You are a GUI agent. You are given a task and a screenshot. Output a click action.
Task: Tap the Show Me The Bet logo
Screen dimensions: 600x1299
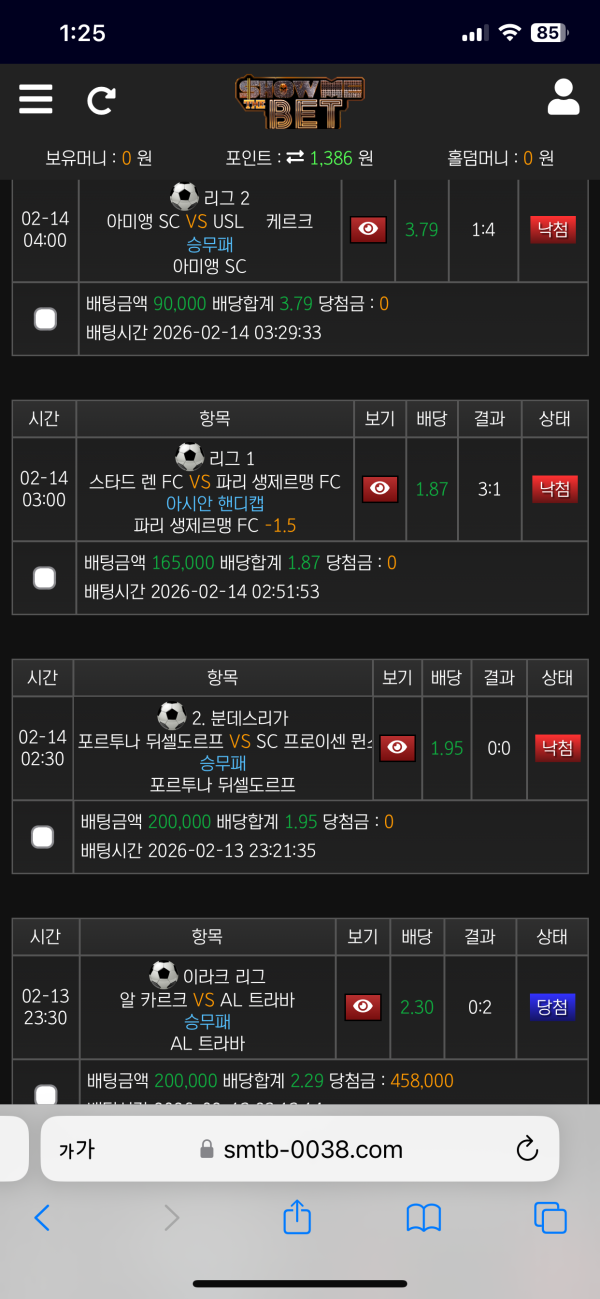[x=300, y=103]
